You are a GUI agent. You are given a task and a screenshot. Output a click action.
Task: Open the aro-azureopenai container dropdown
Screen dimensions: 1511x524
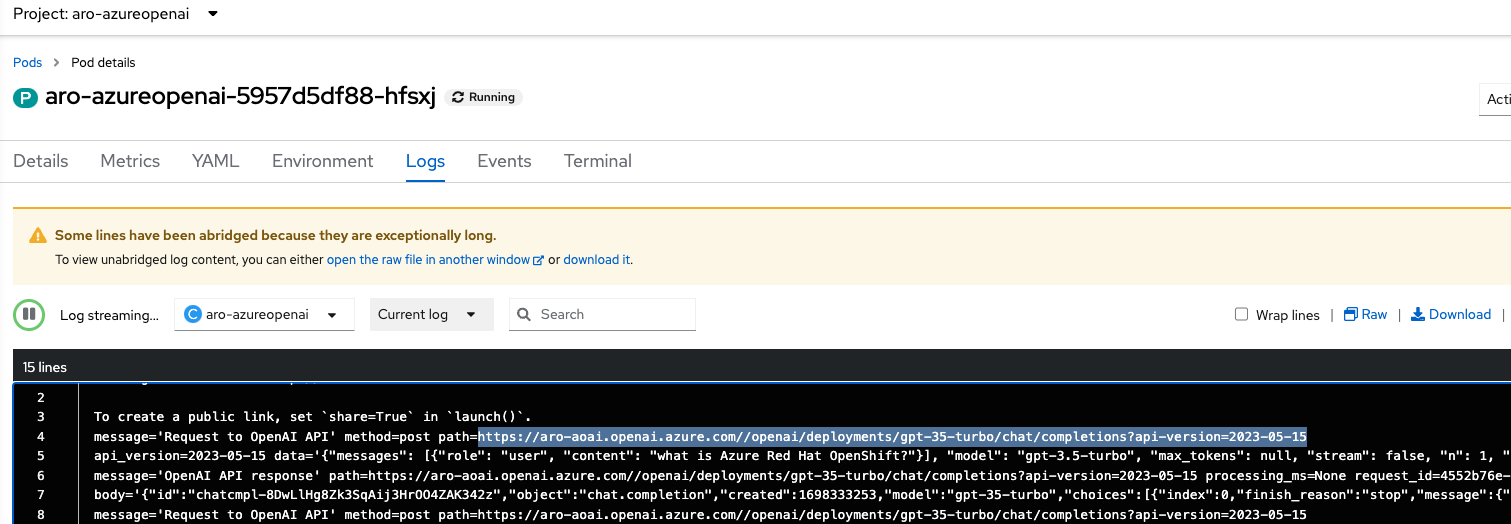(x=265, y=314)
